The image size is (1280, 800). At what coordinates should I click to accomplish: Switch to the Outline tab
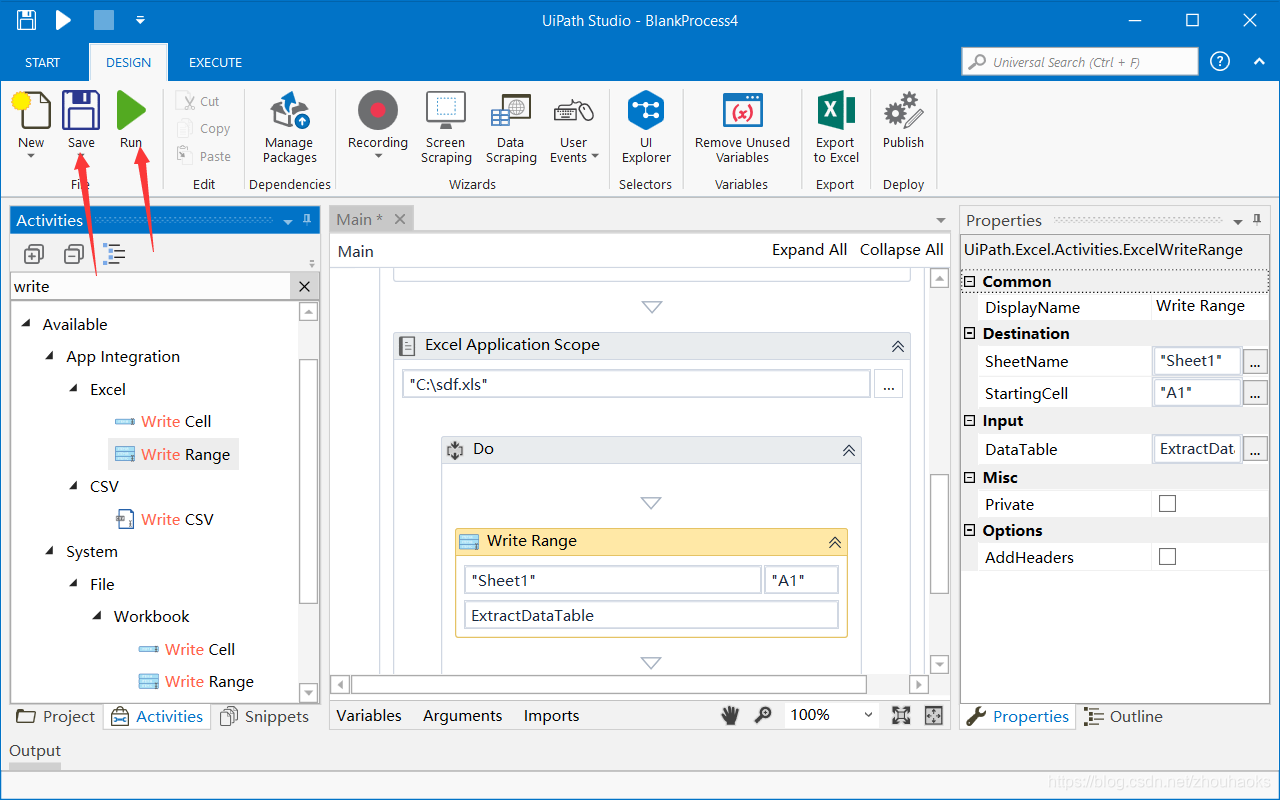pos(1124,716)
